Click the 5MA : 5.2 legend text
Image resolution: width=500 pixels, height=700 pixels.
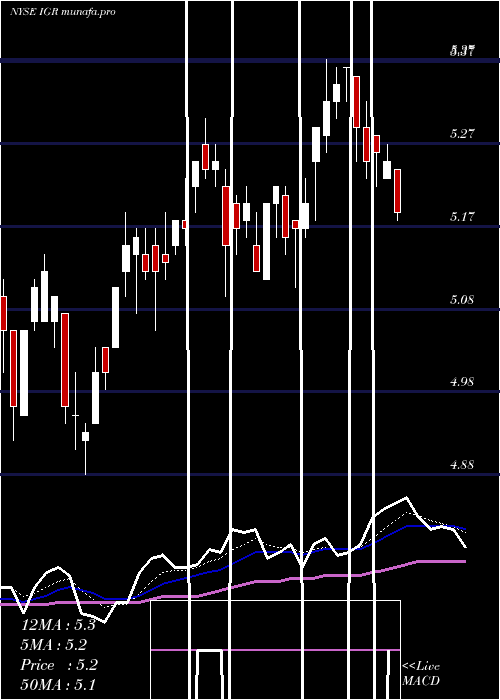click(x=54, y=645)
